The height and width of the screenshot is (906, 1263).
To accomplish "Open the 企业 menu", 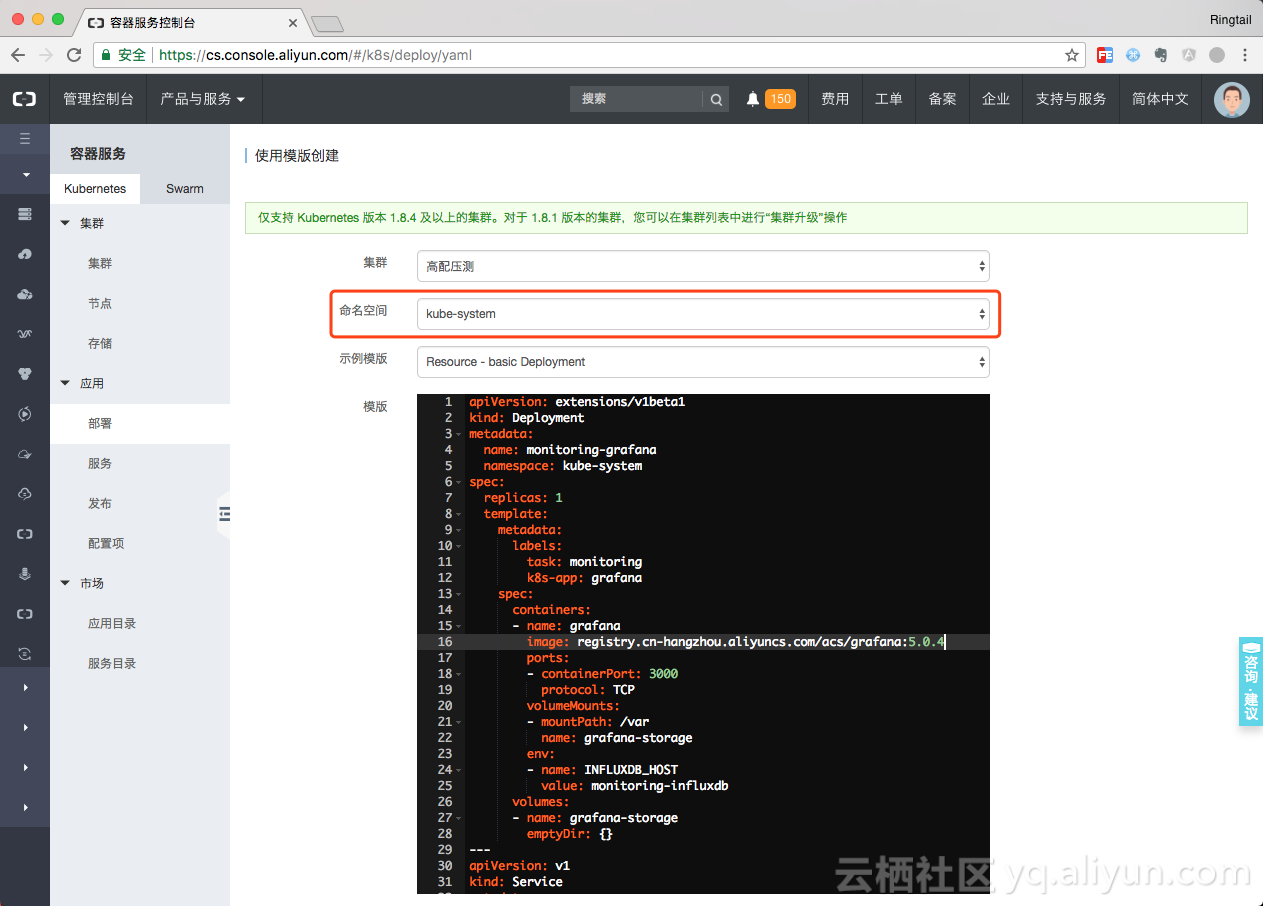I will pos(996,99).
